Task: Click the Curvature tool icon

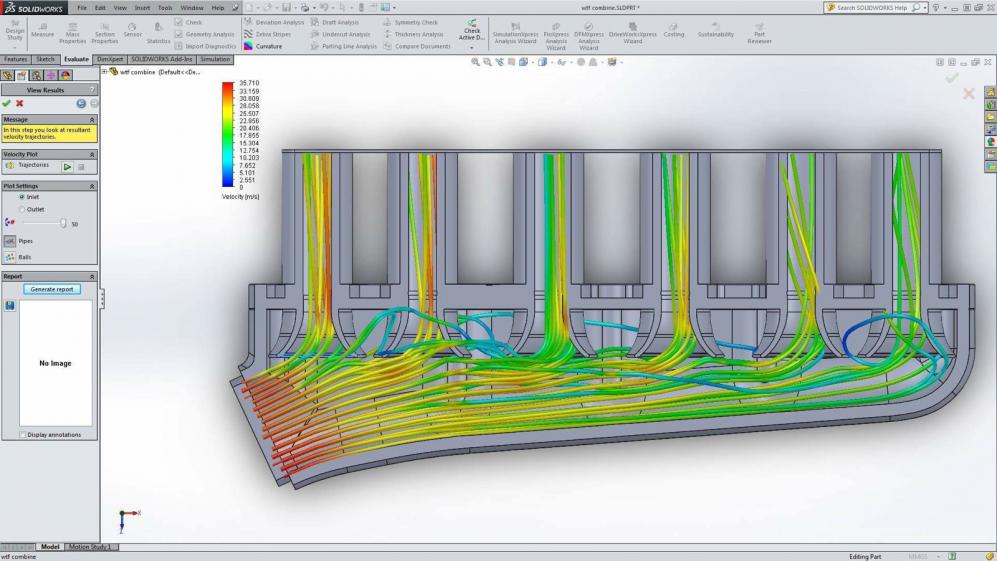Action: point(249,46)
